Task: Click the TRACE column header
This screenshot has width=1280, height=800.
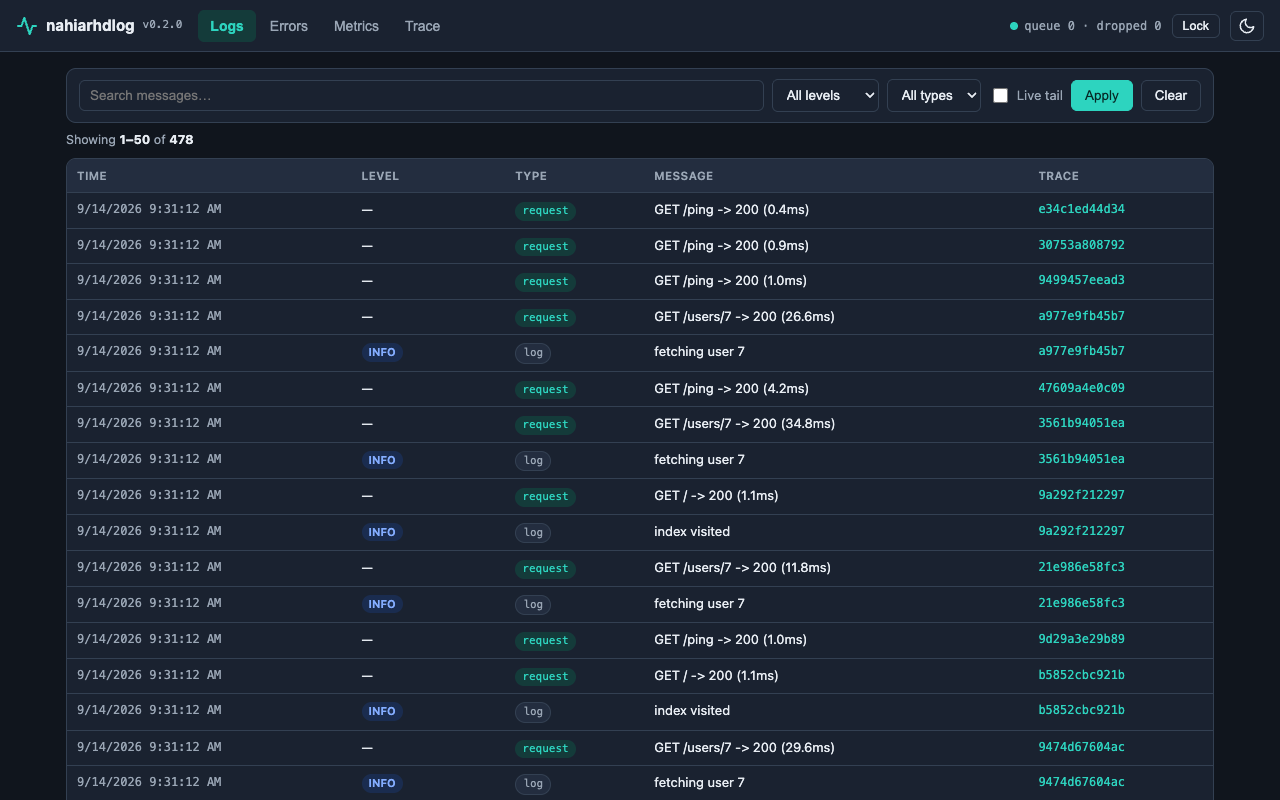Action: tap(1058, 176)
